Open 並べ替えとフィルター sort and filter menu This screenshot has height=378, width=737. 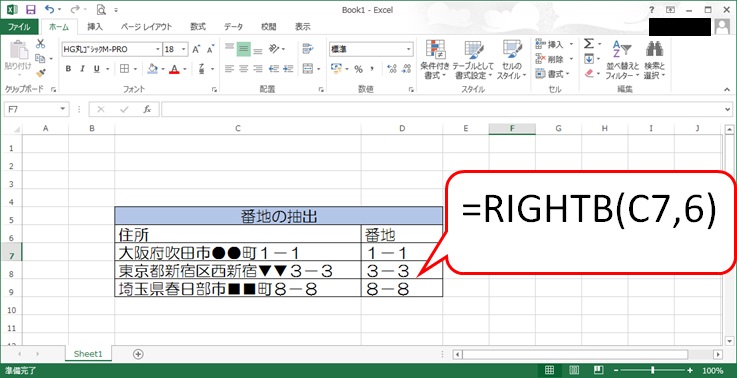622,59
